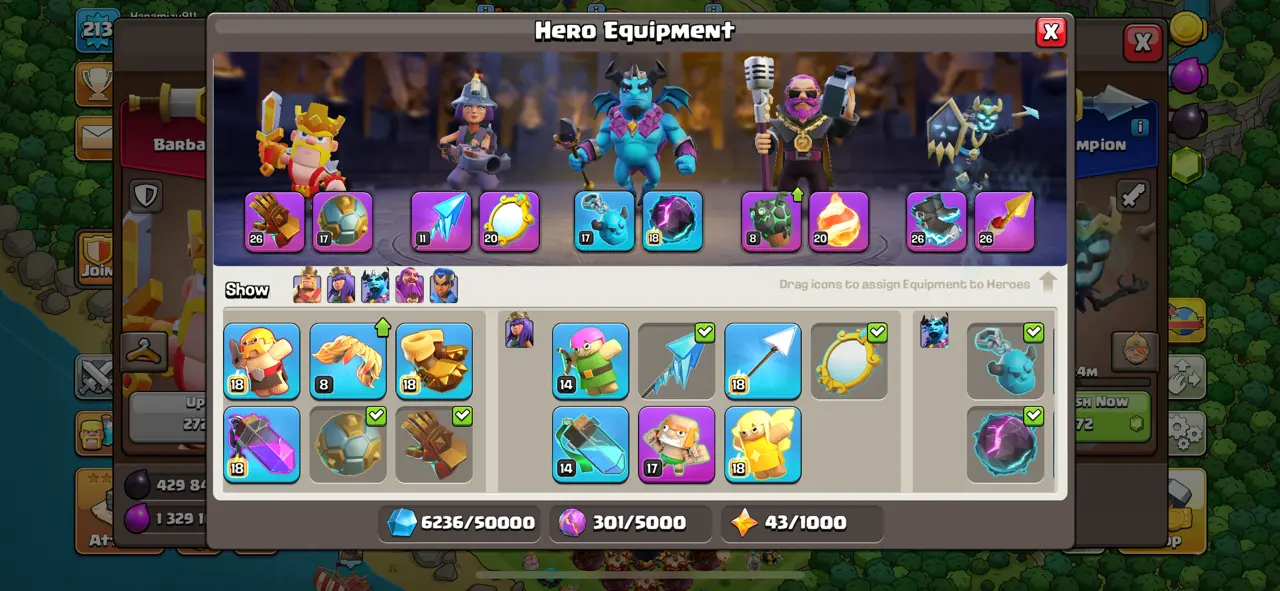Select the Barbarian Puppet equipment level 18
1280x591 pixels.
[x=262, y=361]
